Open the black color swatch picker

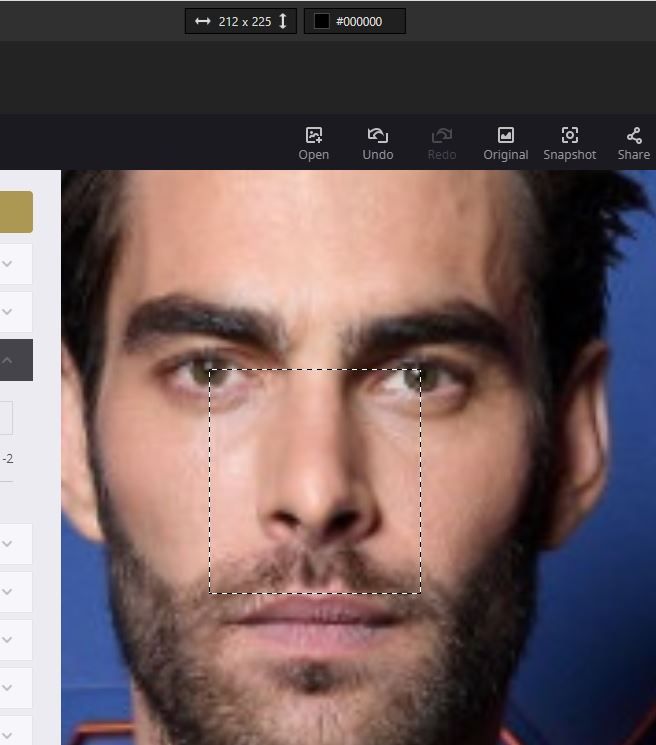pyautogui.click(x=321, y=21)
